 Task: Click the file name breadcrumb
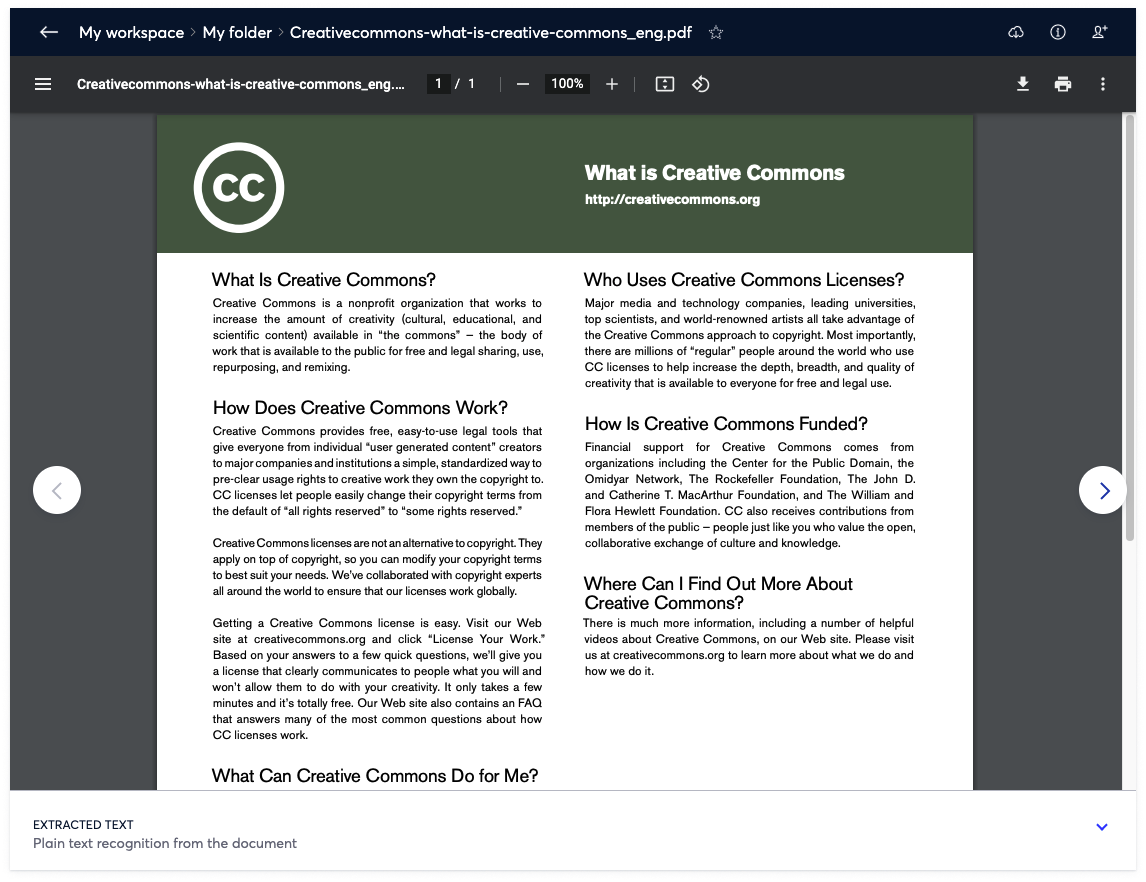(490, 32)
